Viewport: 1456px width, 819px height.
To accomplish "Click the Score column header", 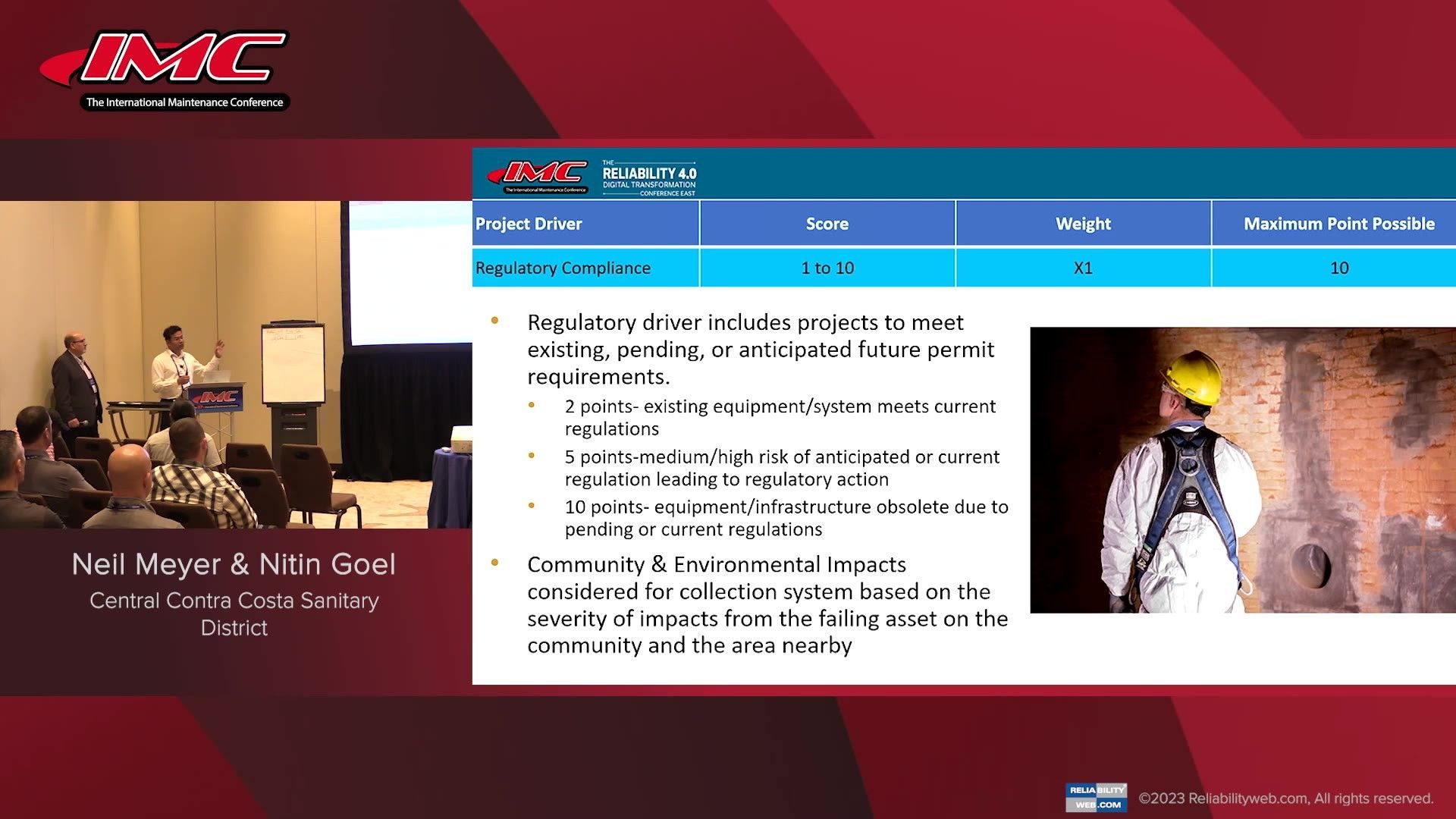I will pyautogui.click(x=827, y=224).
